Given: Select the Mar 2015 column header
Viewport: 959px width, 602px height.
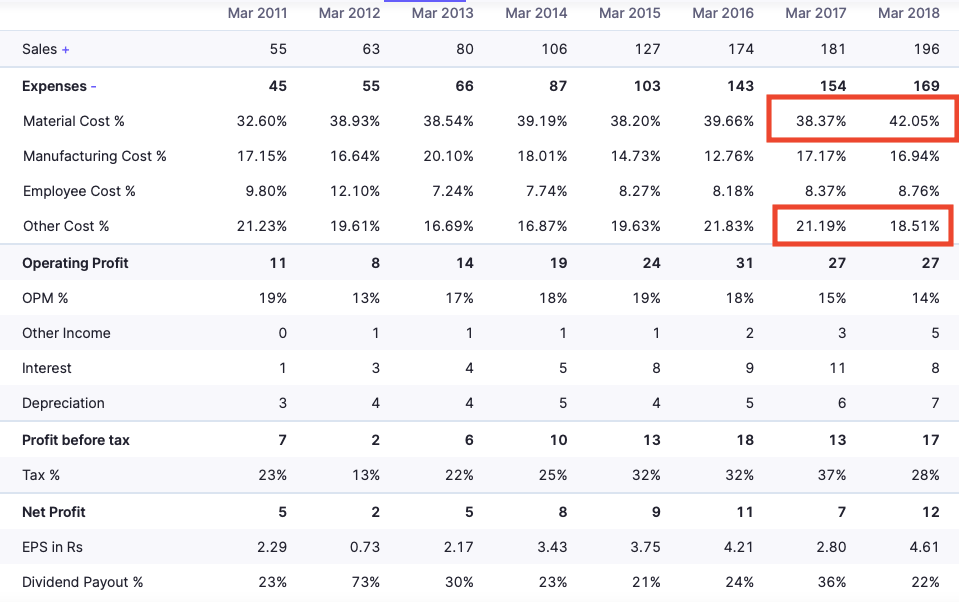Looking at the screenshot, I should [x=630, y=13].
